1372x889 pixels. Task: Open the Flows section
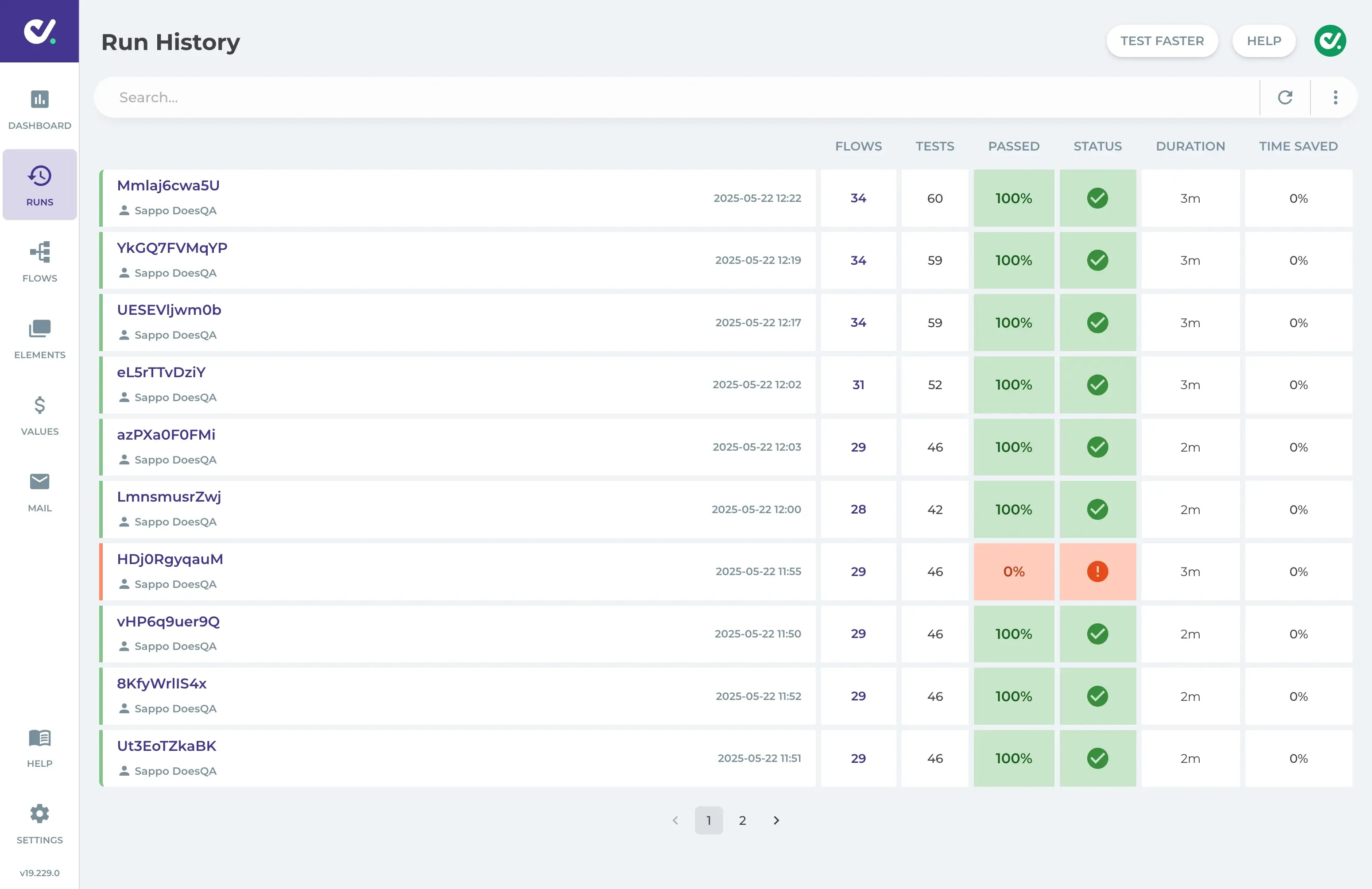pyautogui.click(x=39, y=262)
